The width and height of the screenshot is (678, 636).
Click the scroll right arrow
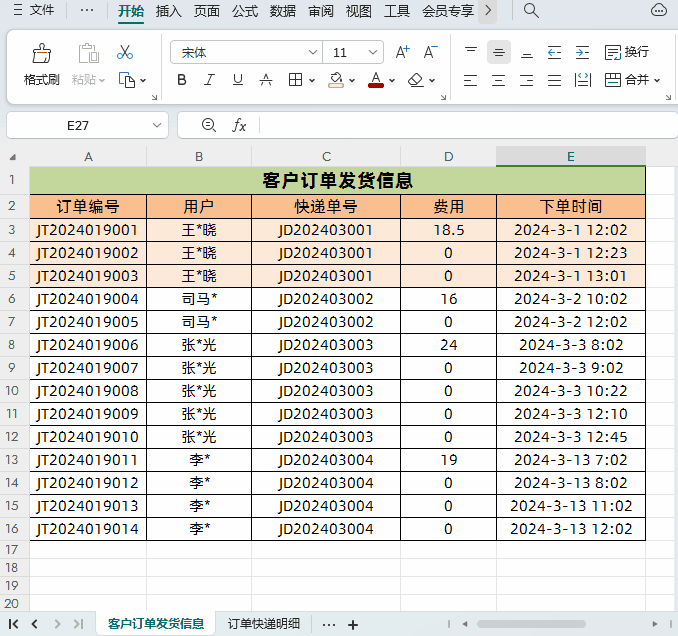pyautogui.click(x=655, y=624)
